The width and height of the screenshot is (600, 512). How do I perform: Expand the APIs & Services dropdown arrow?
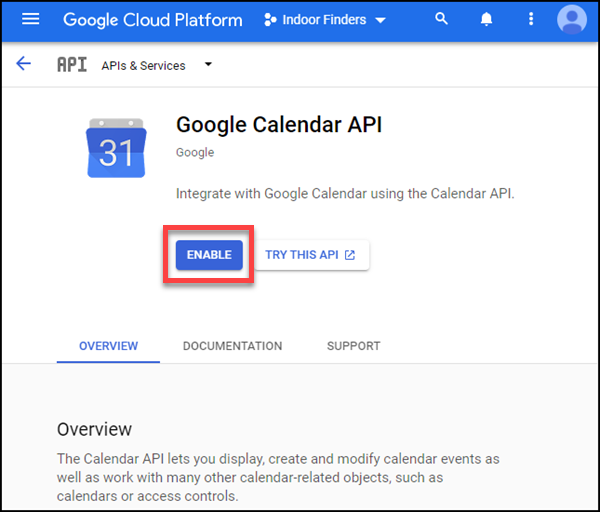pos(208,64)
